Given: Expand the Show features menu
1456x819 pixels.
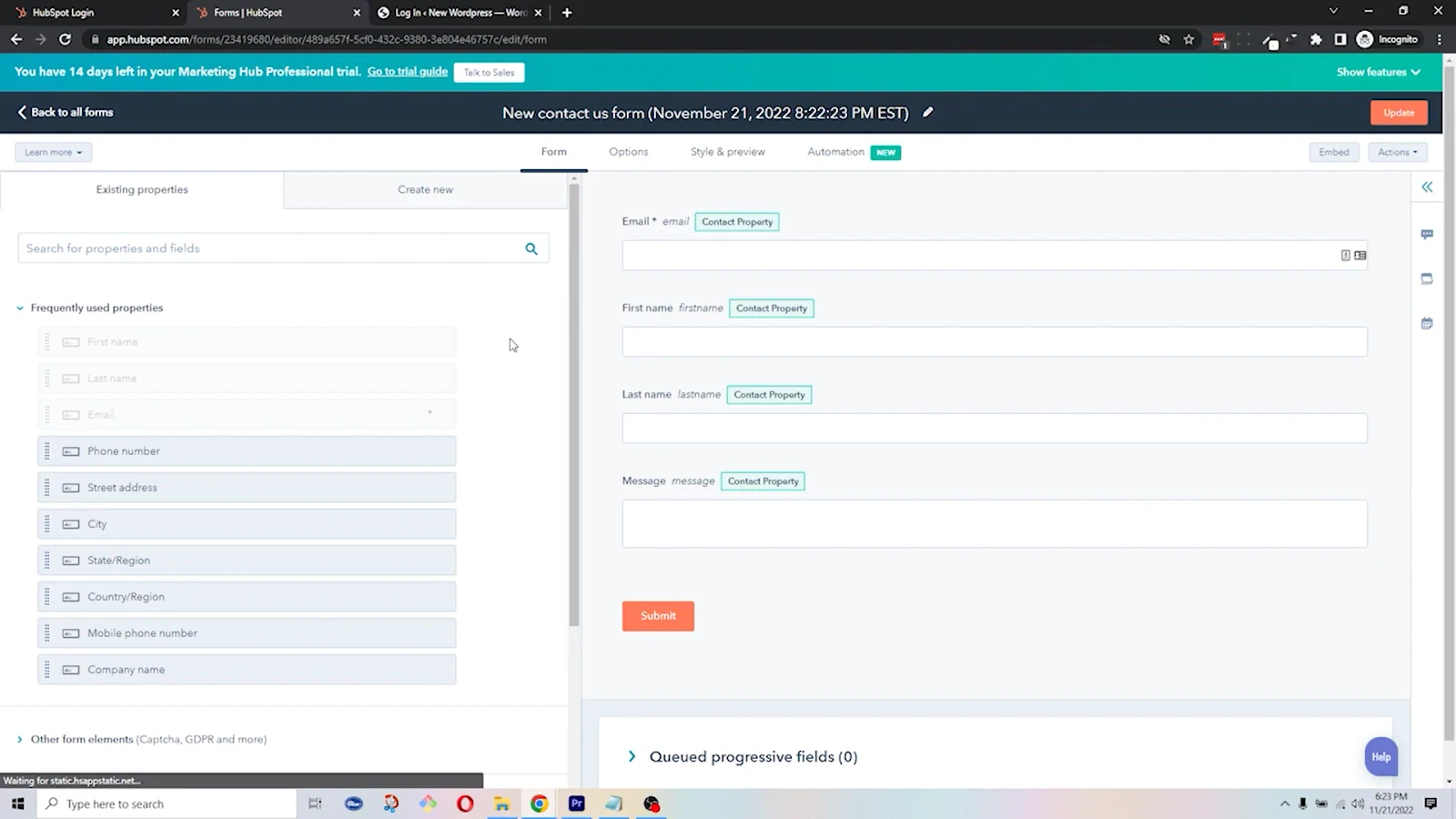Looking at the screenshot, I should tap(1378, 72).
